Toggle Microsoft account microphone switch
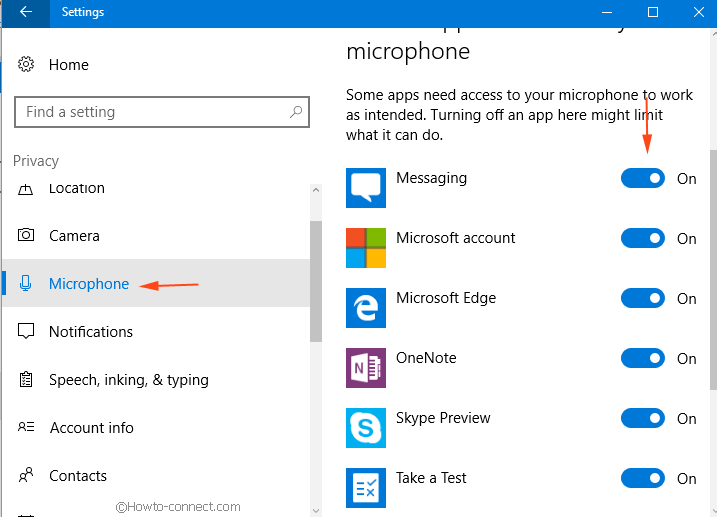The width and height of the screenshot is (717, 517). 642,238
